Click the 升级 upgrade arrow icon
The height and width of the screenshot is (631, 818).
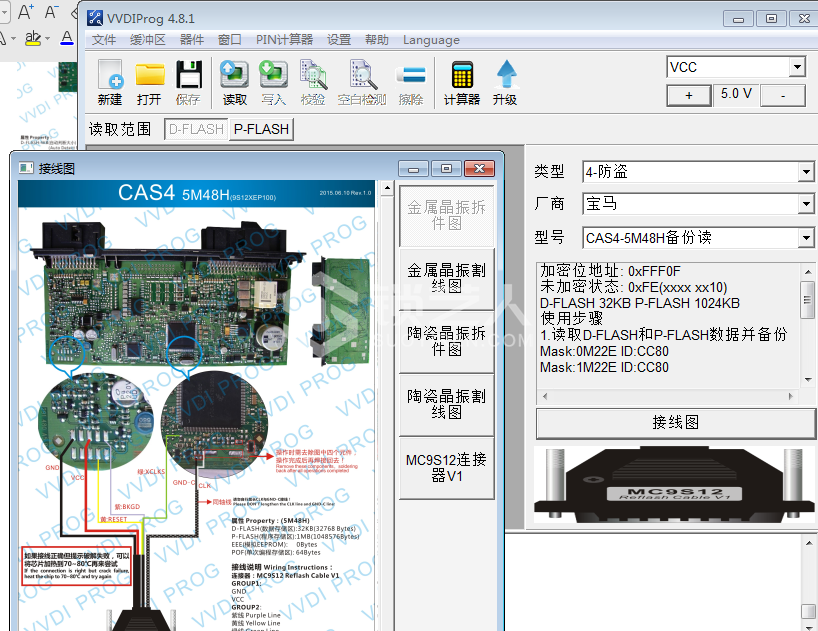pyautogui.click(x=506, y=82)
